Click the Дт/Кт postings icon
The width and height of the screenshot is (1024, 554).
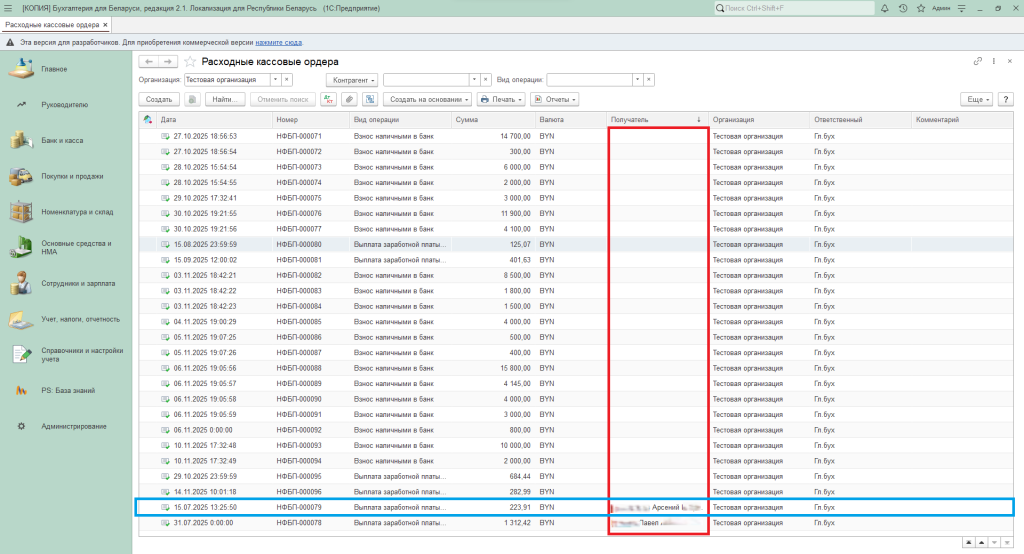click(328, 99)
